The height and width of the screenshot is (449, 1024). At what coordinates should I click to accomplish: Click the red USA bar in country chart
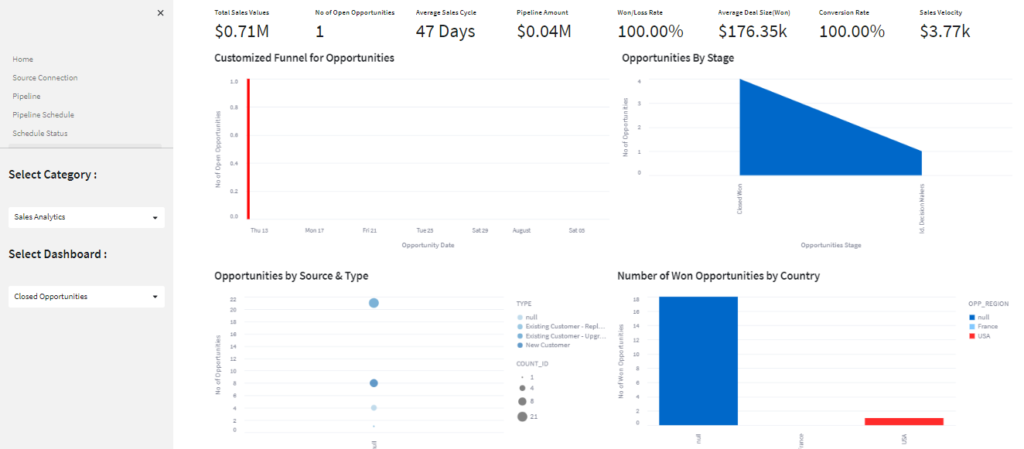(904, 421)
